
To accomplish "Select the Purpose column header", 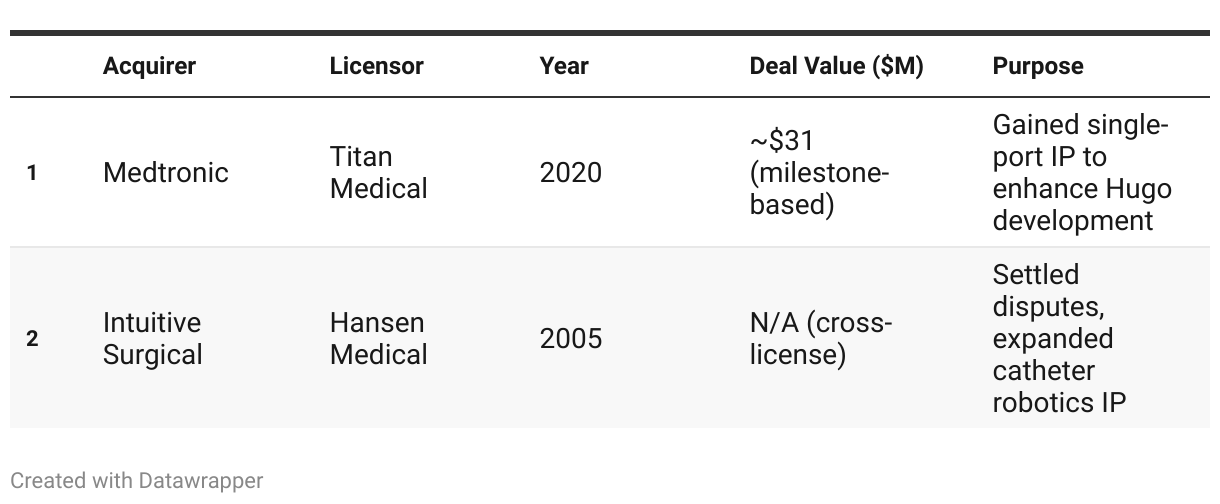I will 1037,66.
